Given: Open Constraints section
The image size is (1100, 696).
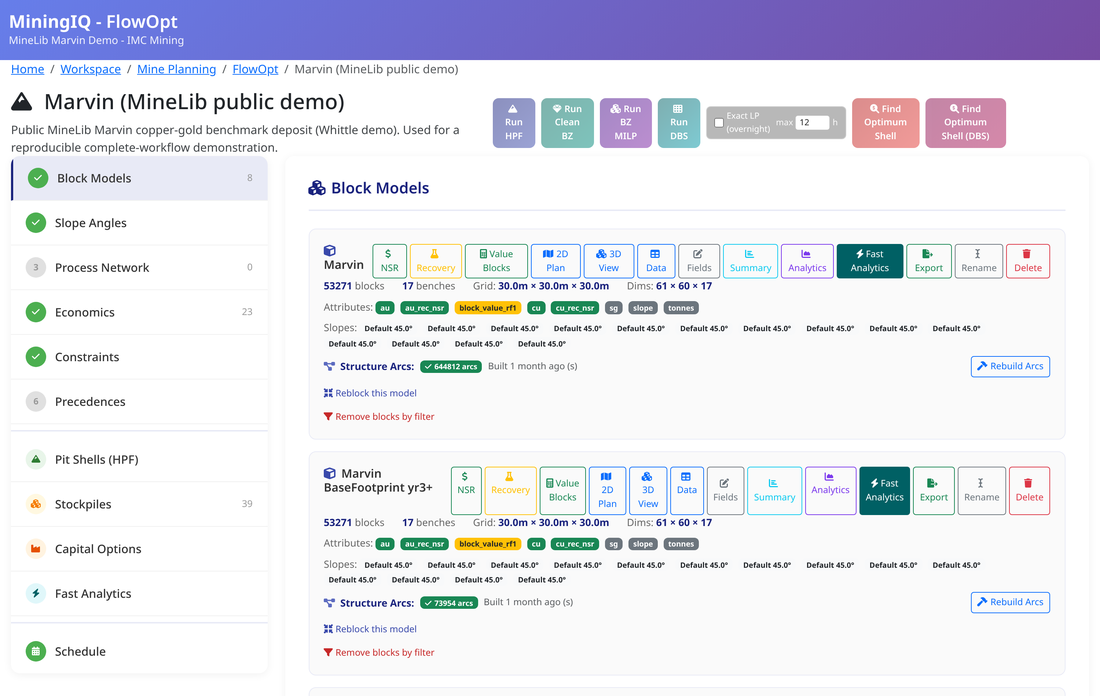Looking at the screenshot, I should pos(140,357).
